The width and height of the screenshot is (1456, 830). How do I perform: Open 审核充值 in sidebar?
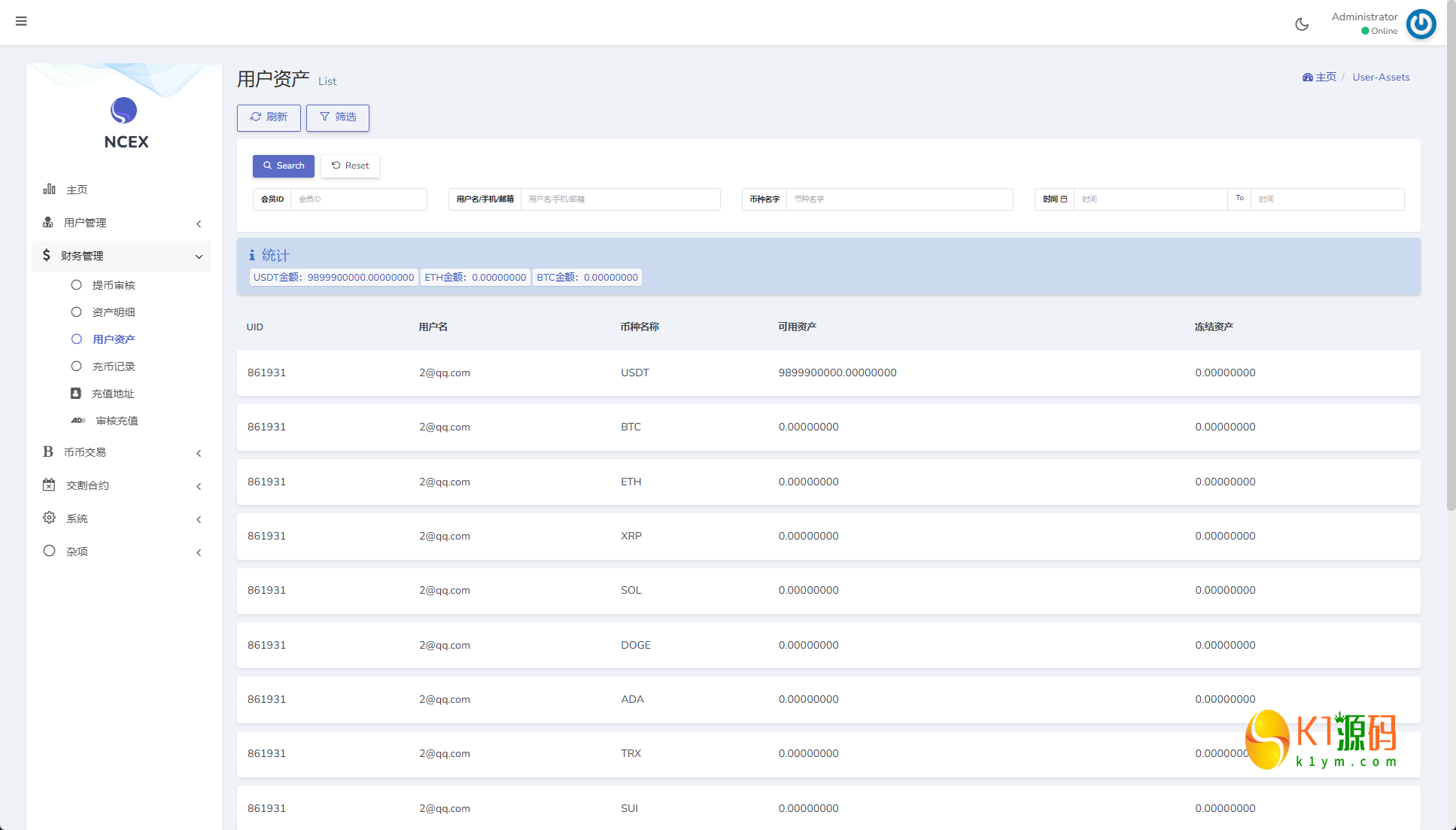pyautogui.click(x=117, y=421)
